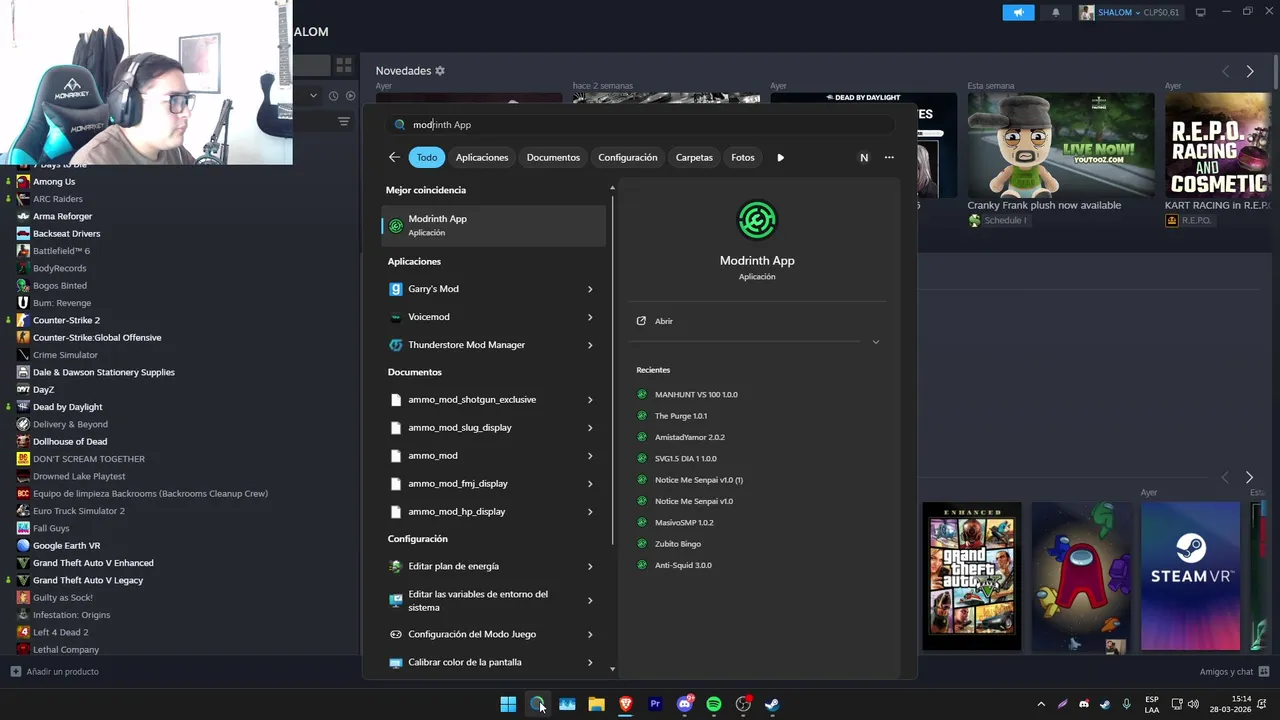Image resolution: width=1280 pixels, height=720 pixels.
Task: Click Amigos y chat icon in Steam
Action: click(x=1264, y=672)
